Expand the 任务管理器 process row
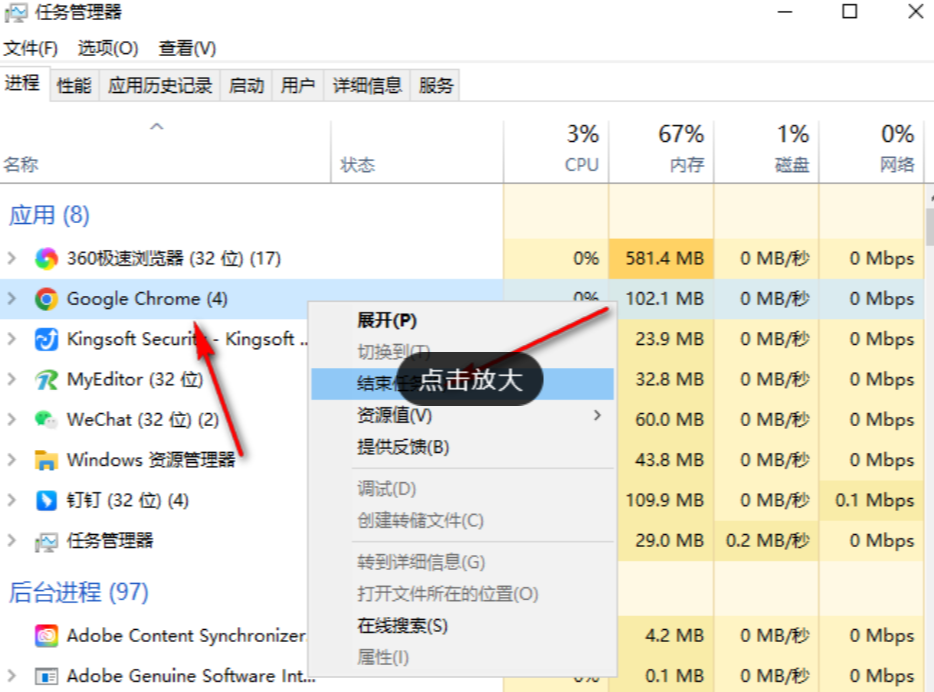The image size is (934, 692). tap(11, 541)
